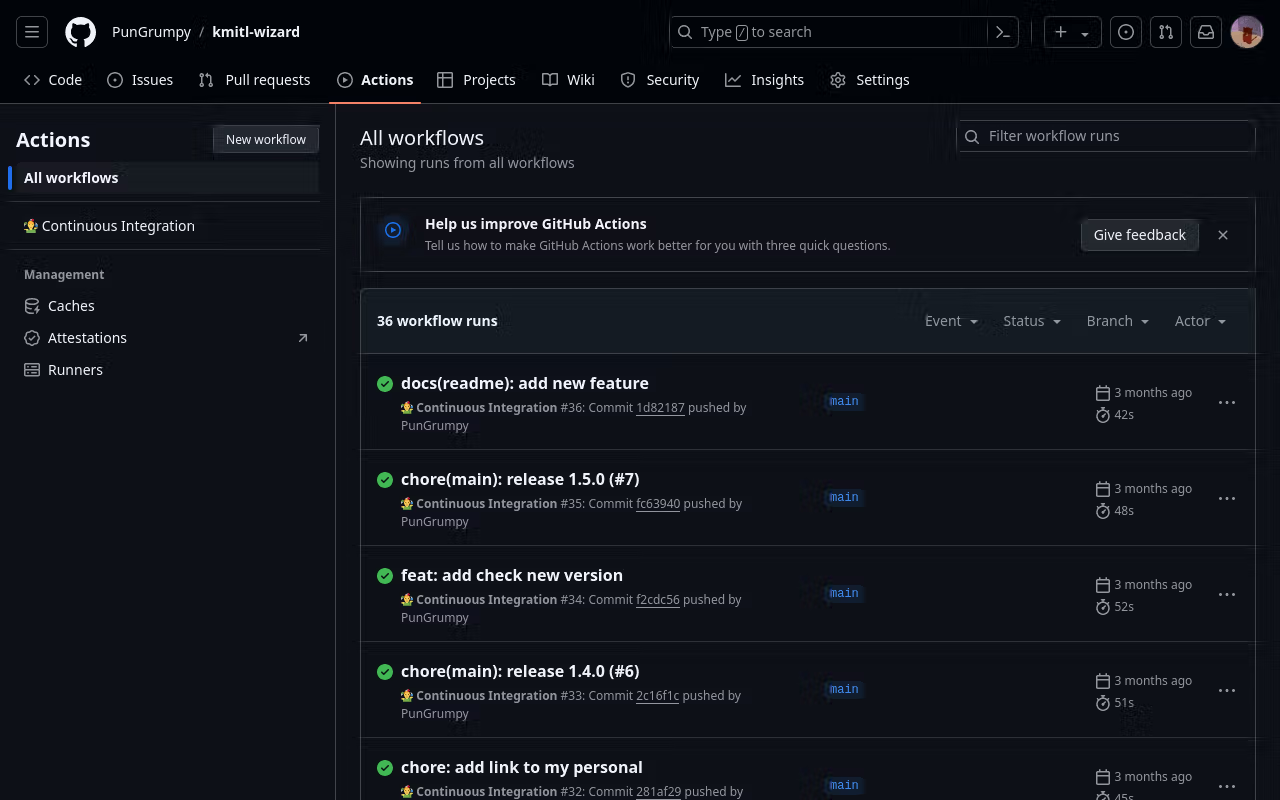Open the Actor filter dropdown
This screenshot has height=800, width=1280.
click(1200, 321)
